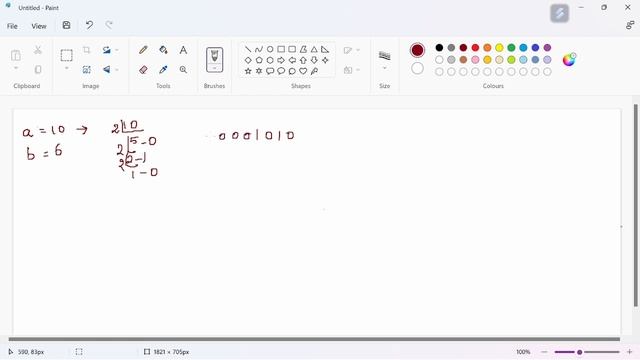Select Colour 2 background swatch

(x=417, y=68)
